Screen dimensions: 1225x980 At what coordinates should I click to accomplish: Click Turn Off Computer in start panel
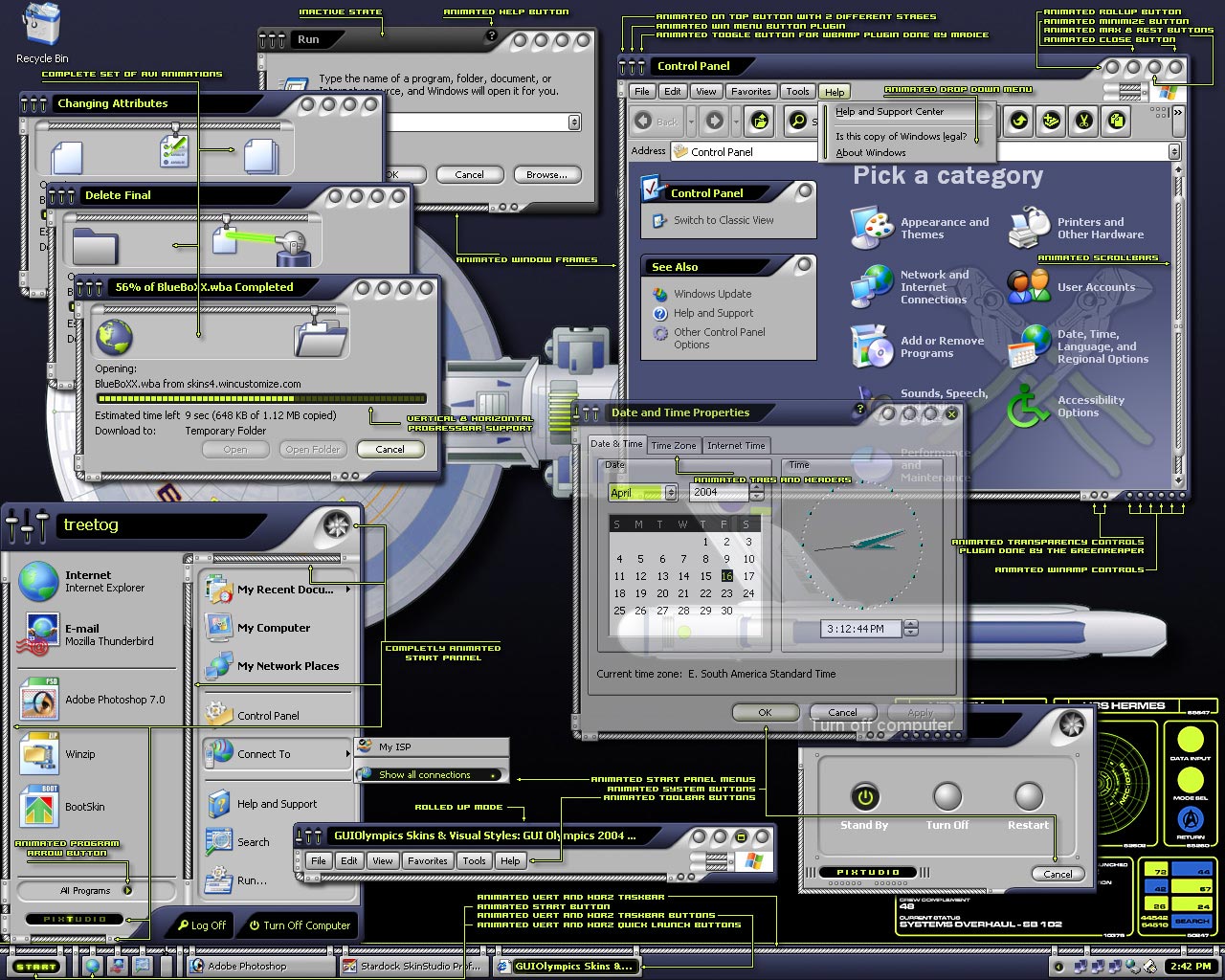pyautogui.click(x=300, y=924)
